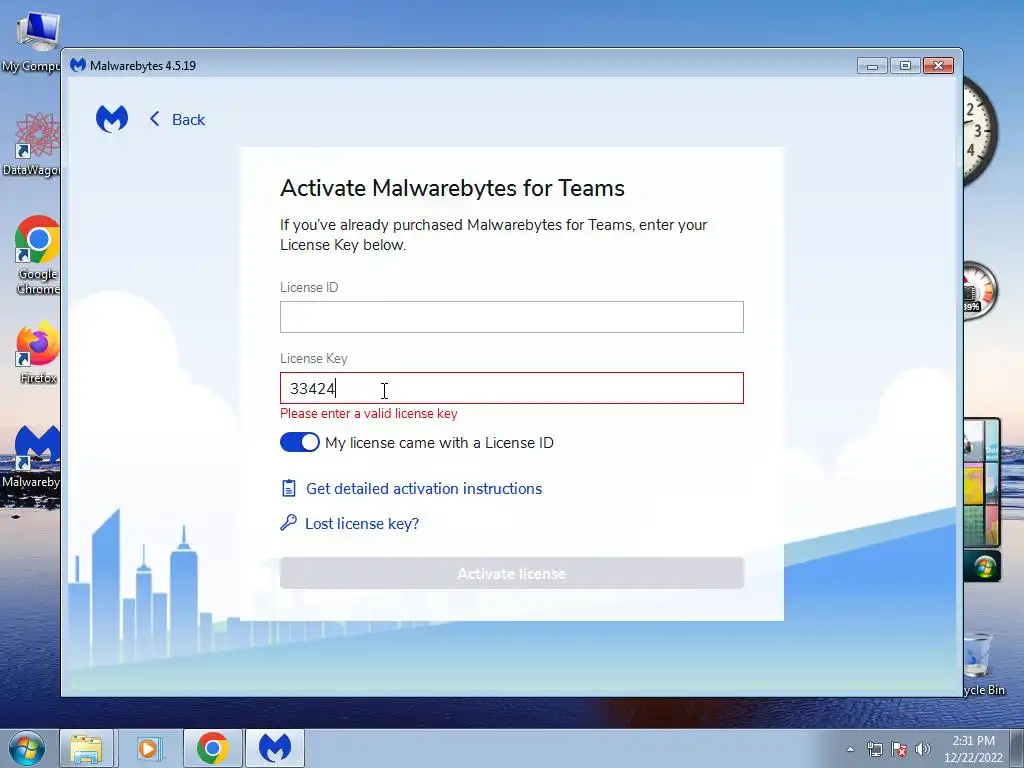The width and height of the screenshot is (1024, 768).
Task: Close the Malwarebytes window
Action: coord(938,65)
